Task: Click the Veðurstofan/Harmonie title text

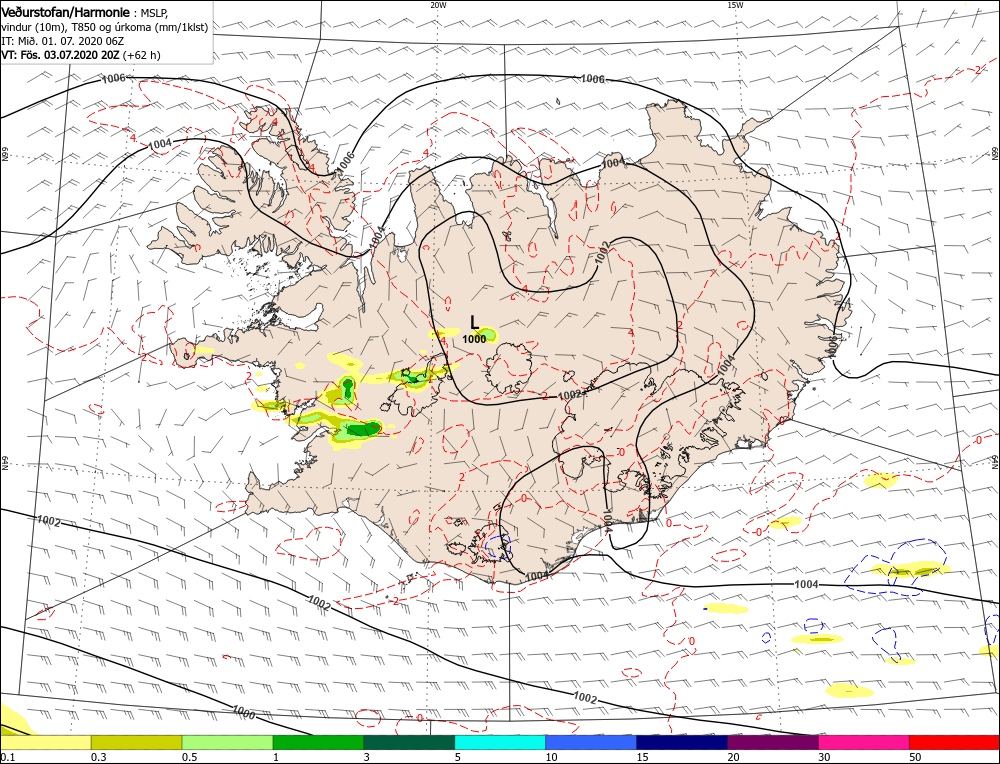Action: coord(66,12)
